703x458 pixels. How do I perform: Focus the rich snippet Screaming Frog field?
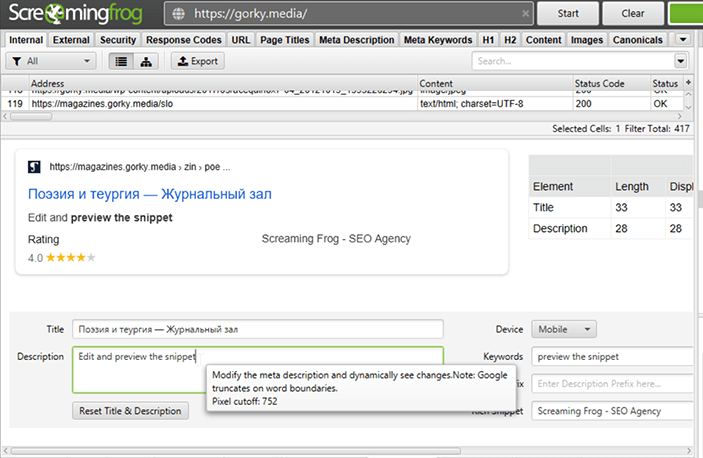point(612,411)
